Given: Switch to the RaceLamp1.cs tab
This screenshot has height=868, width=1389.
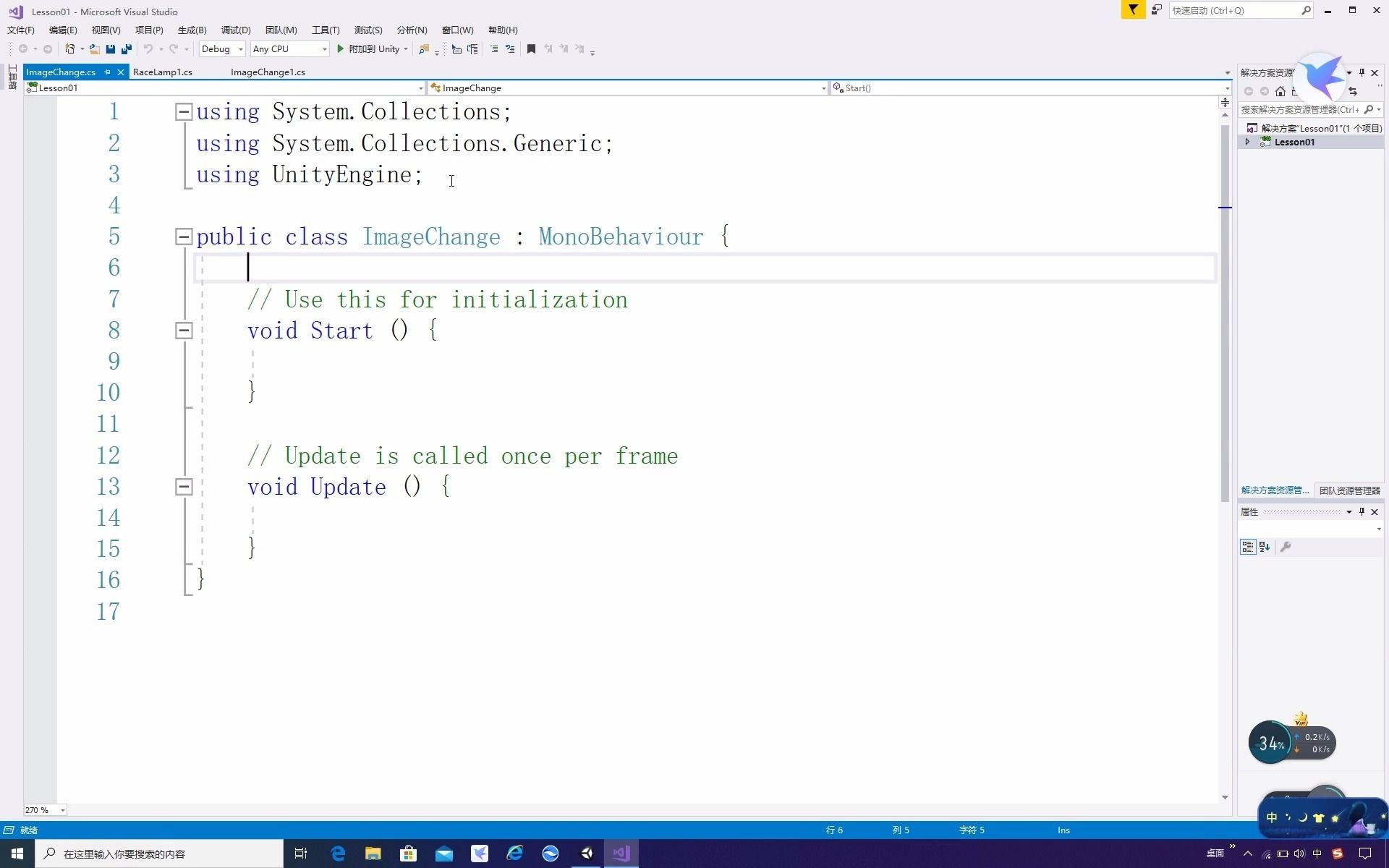Looking at the screenshot, I should (x=163, y=72).
